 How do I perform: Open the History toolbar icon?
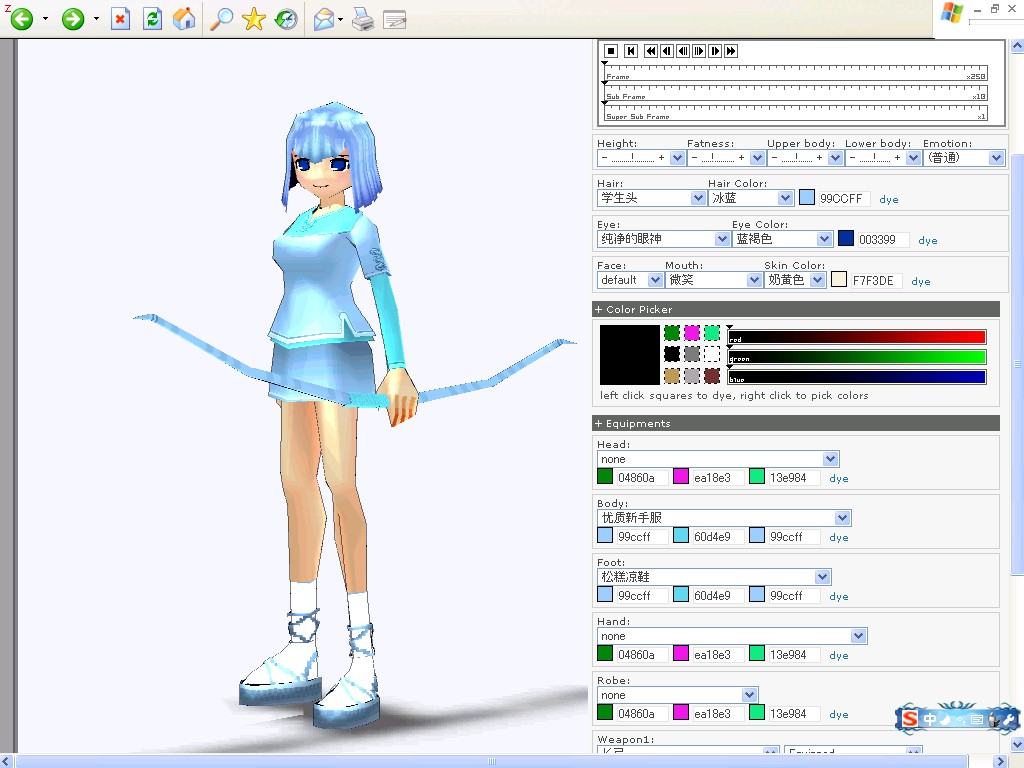(286, 19)
